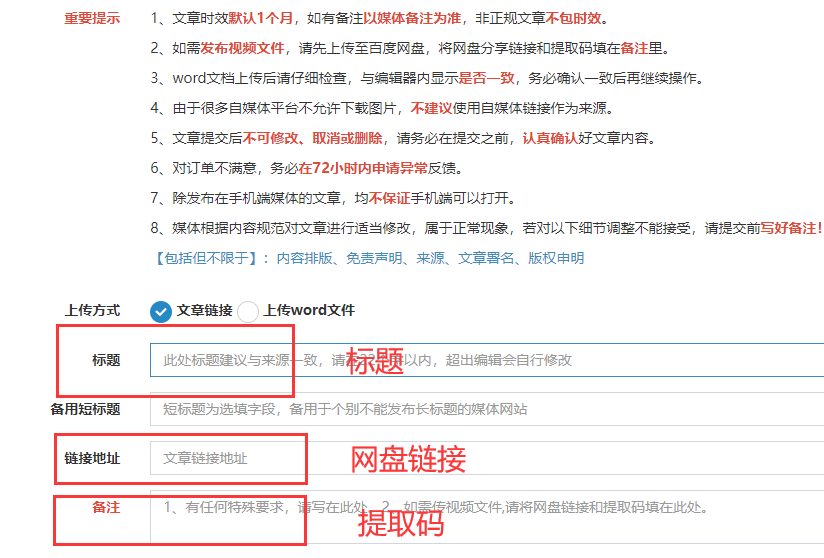Image resolution: width=824 pixels, height=558 pixels.
Task: Click the bold 链接地址 label
Action: click(x=92, y=458)
